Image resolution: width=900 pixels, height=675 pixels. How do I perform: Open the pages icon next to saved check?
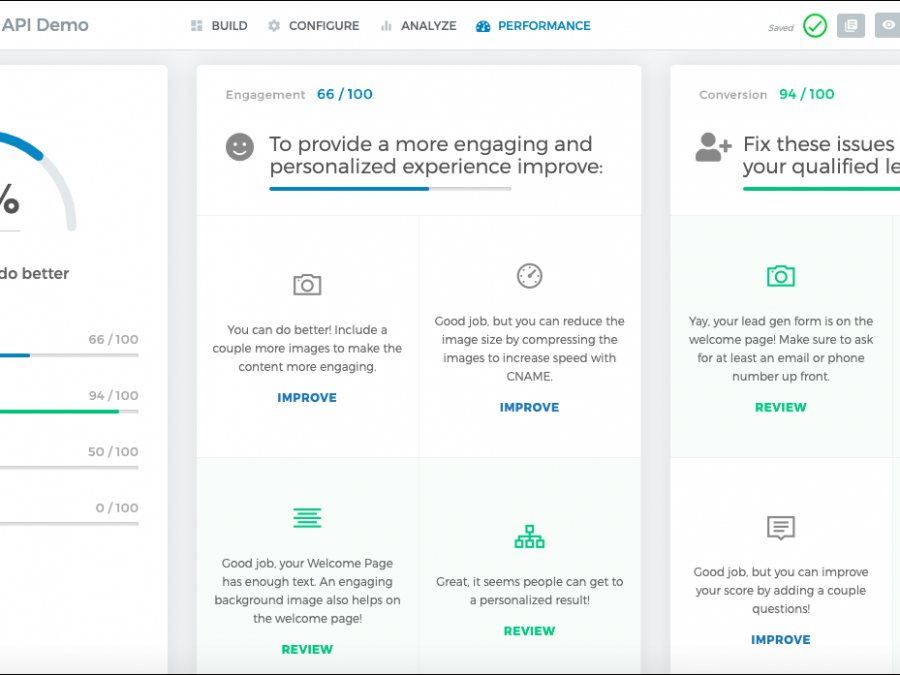[850, 26]
